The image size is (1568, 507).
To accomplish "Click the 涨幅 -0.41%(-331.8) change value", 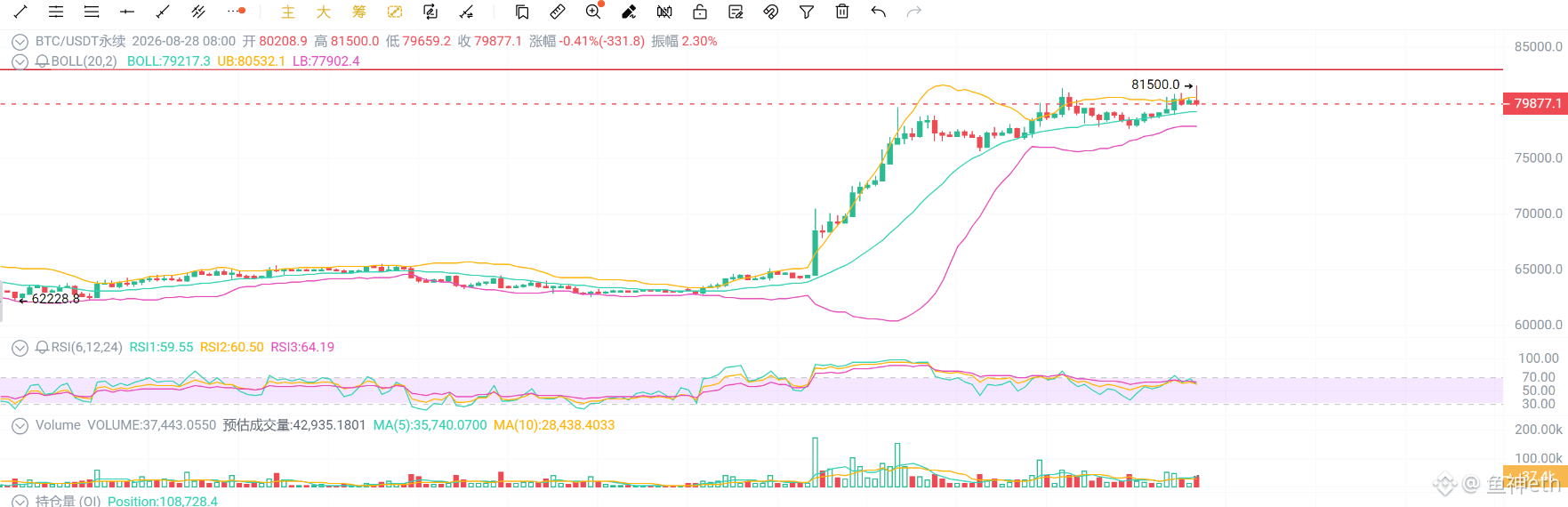I will (587, 41).
